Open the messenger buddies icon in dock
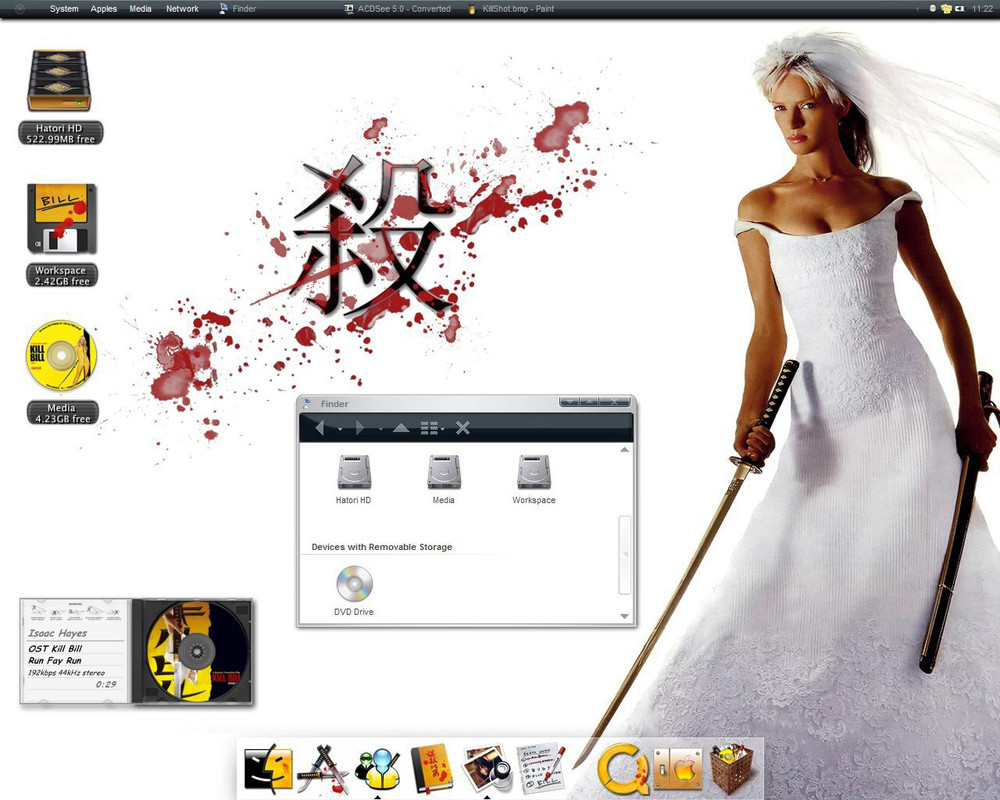1000x800 pixels. (378, 769)
